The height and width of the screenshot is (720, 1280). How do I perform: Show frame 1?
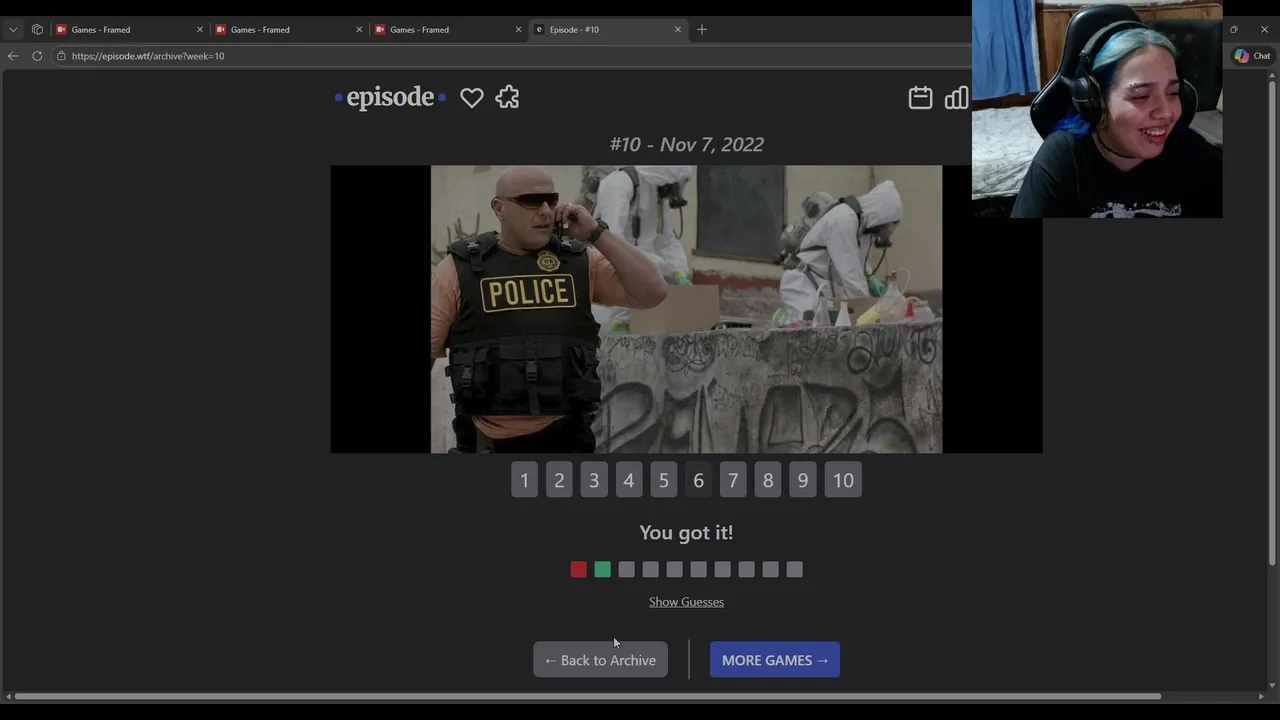[x=524, y=480]
